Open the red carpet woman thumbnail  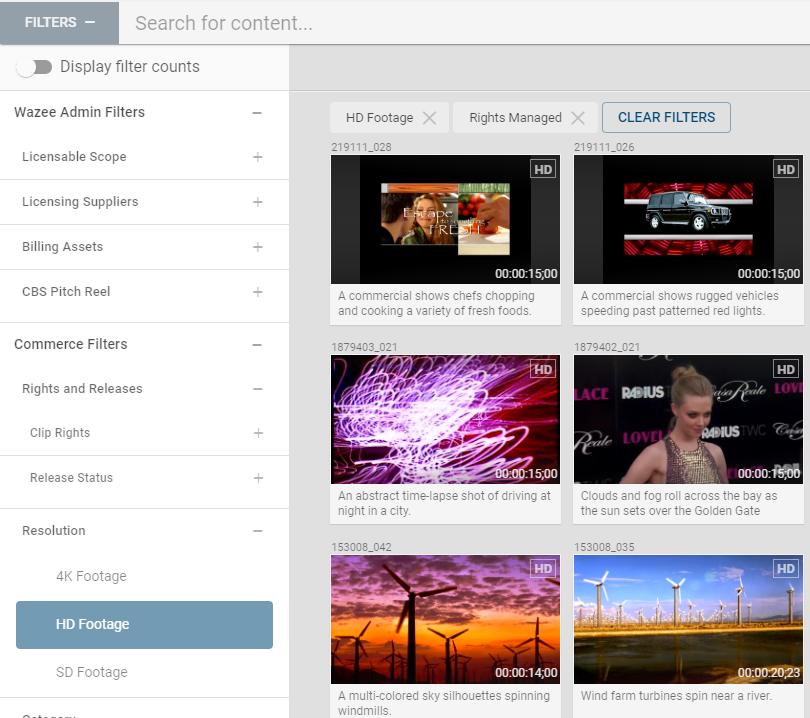click(688, 419)
